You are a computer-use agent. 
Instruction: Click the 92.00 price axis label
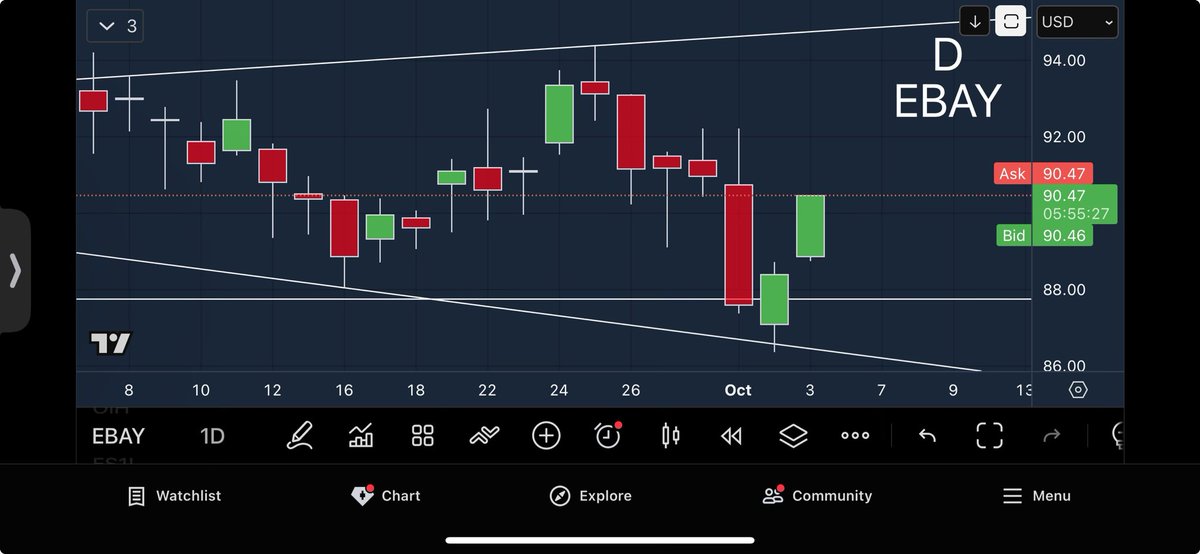[x=1063, y=137]
